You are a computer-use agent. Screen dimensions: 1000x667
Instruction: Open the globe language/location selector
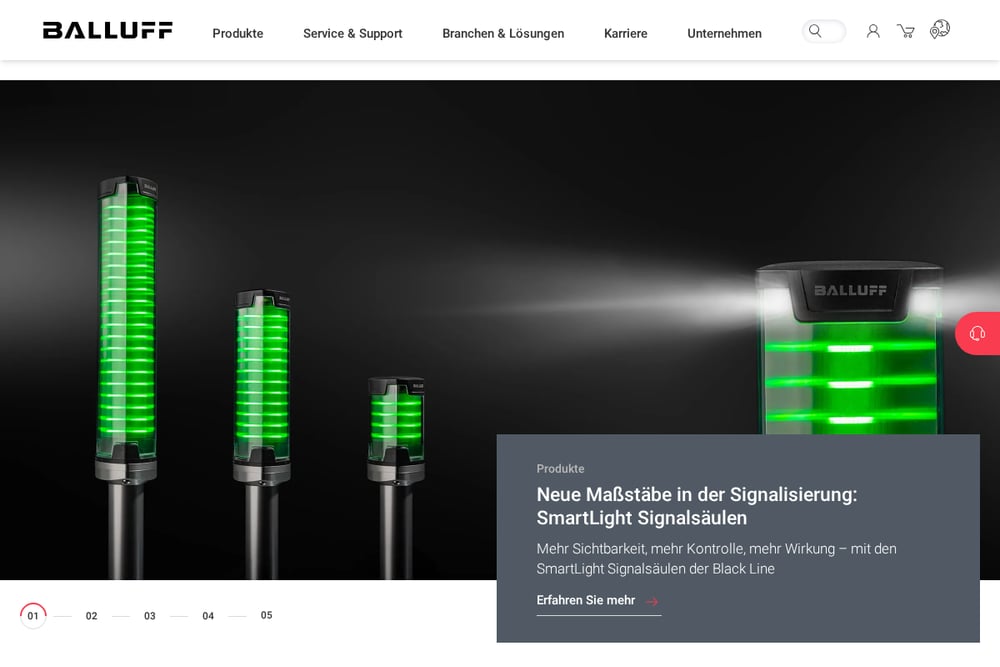pos(939,29)
